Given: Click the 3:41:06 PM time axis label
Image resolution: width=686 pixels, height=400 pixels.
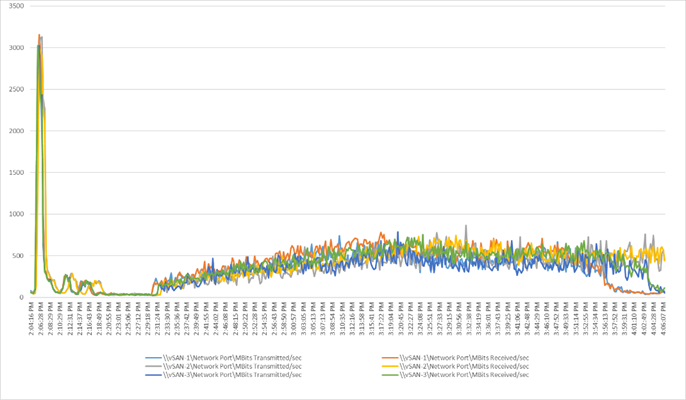Looking at the screenshot, I should [516, 318].
